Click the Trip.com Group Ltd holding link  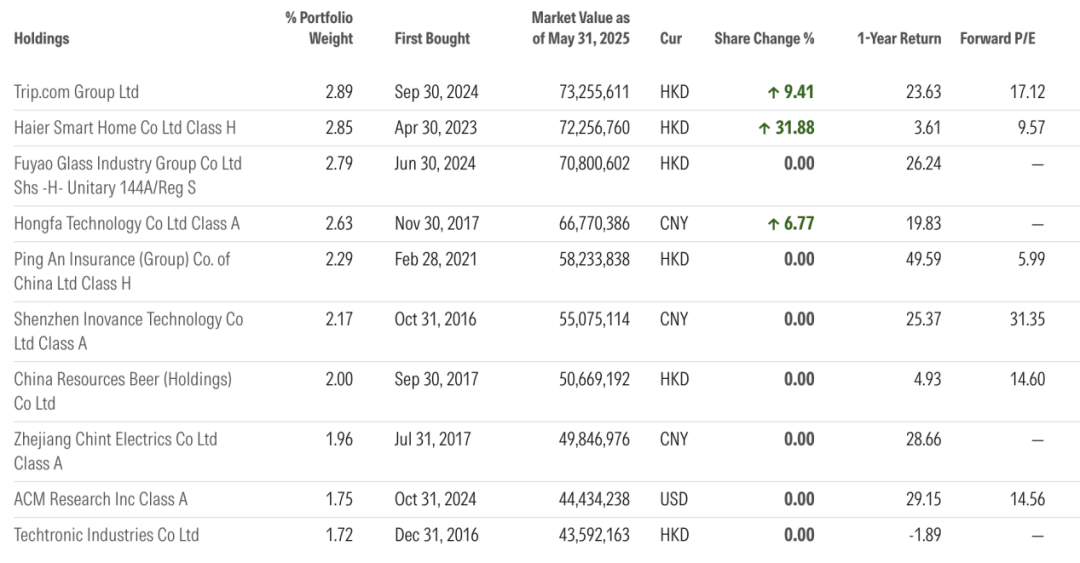pyautogui.click(x=76, y=92)
